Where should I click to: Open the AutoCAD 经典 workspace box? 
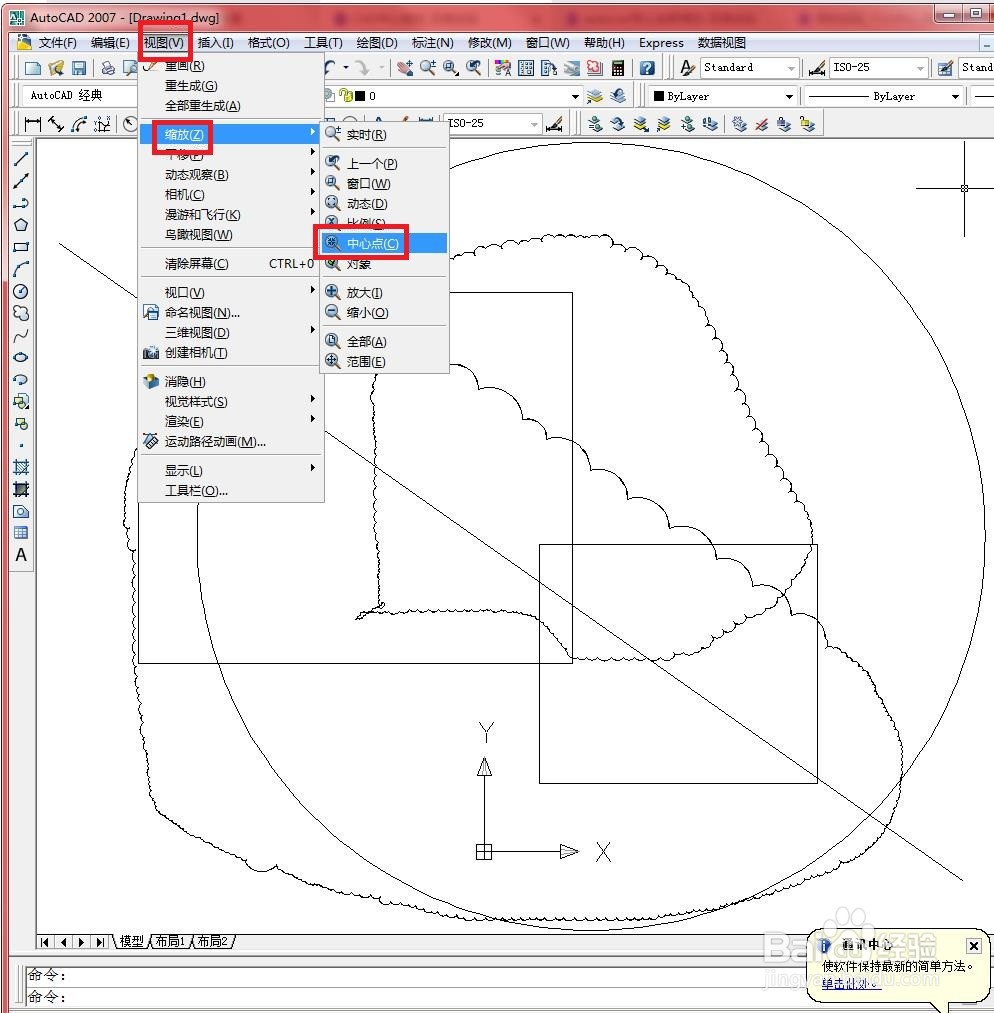[81, 96]
